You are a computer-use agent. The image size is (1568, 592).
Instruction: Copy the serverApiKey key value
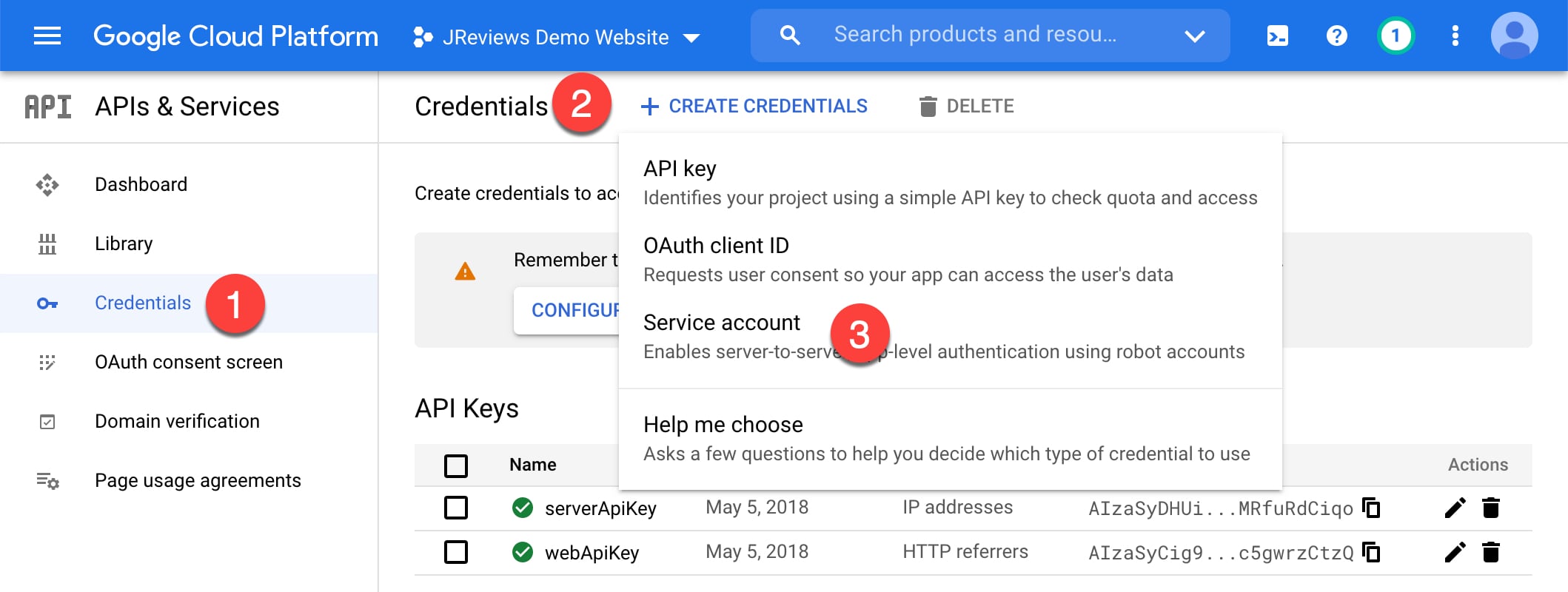(x=1372, y=508)
